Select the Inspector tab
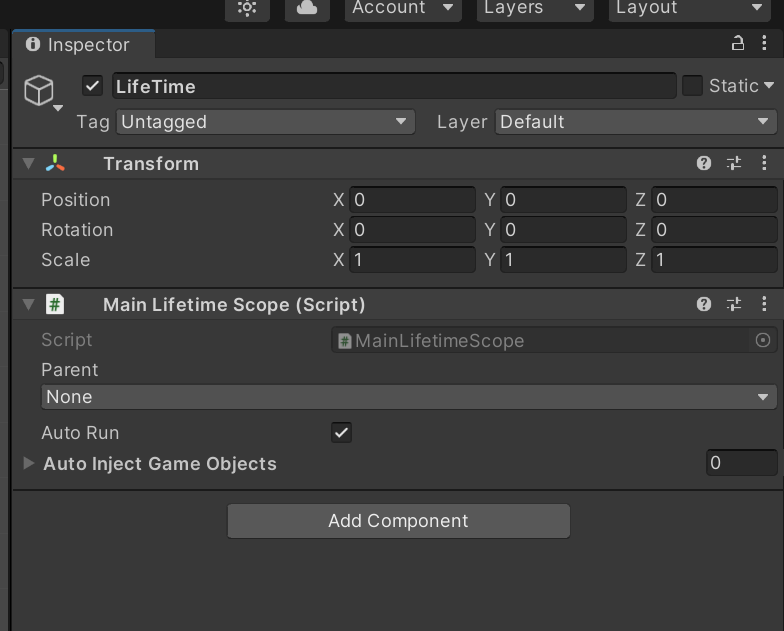 [84, 44]
